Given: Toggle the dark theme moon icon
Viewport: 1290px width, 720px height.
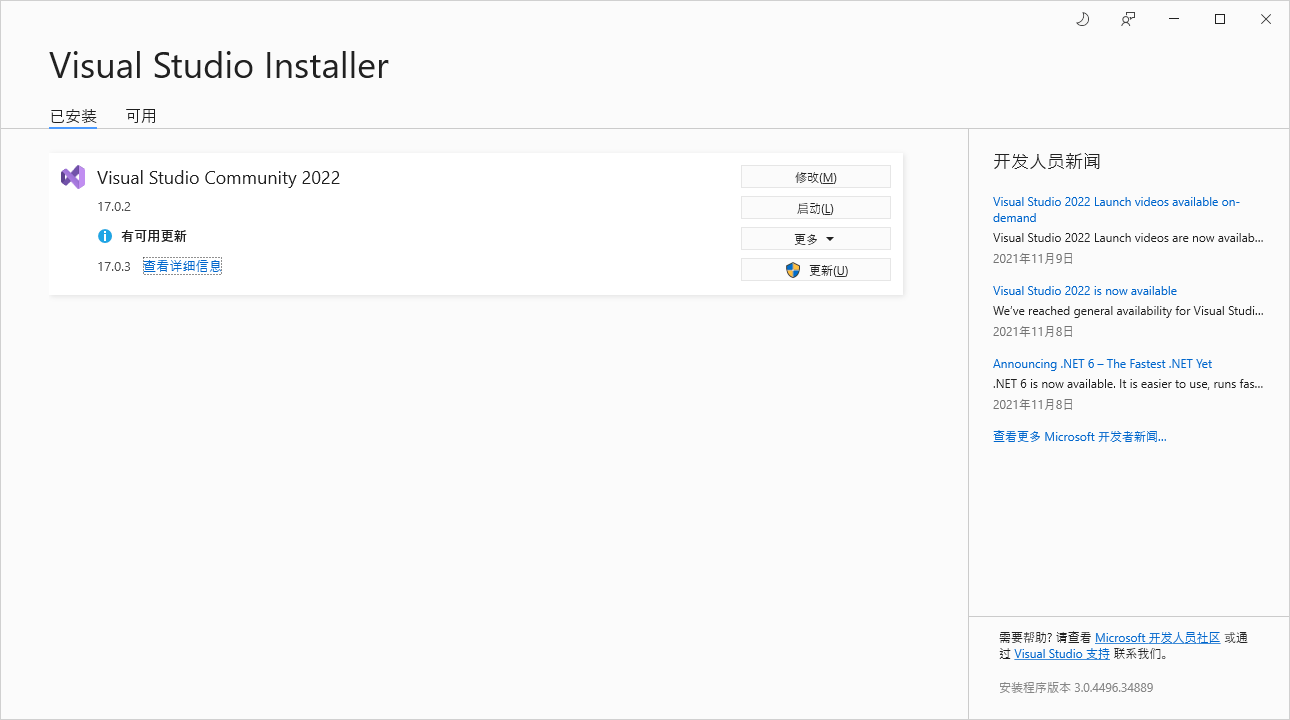Looking at the screenshot, I should point(1082,19).
